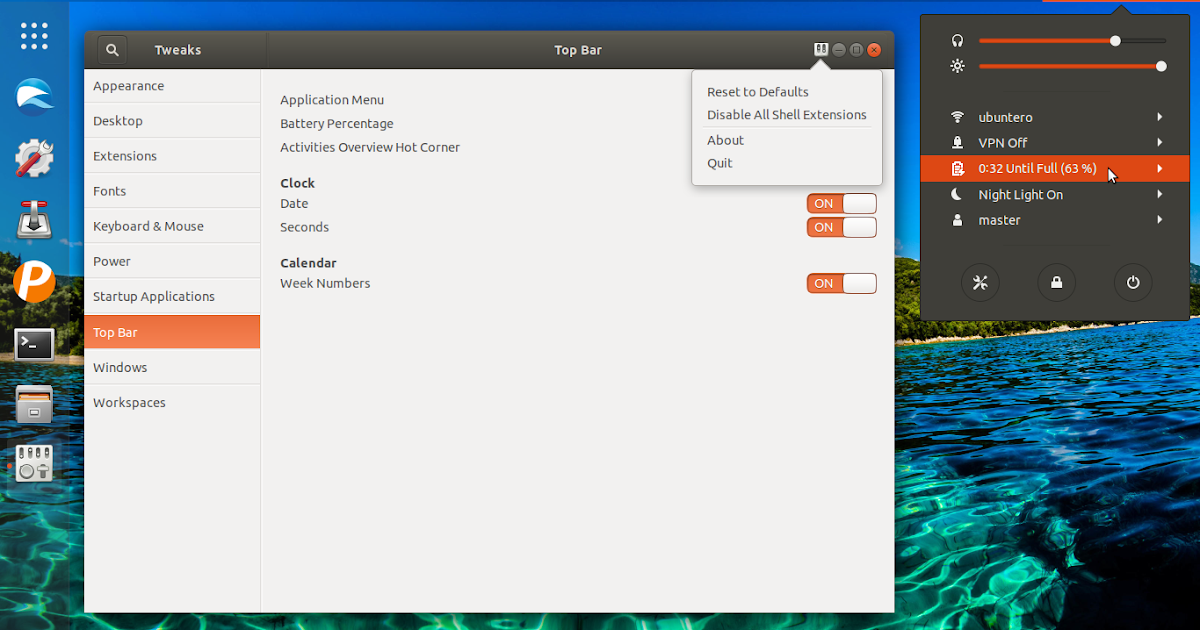Open the orange P application in dock
This screenshot has width=1200, height=630.
34,282
